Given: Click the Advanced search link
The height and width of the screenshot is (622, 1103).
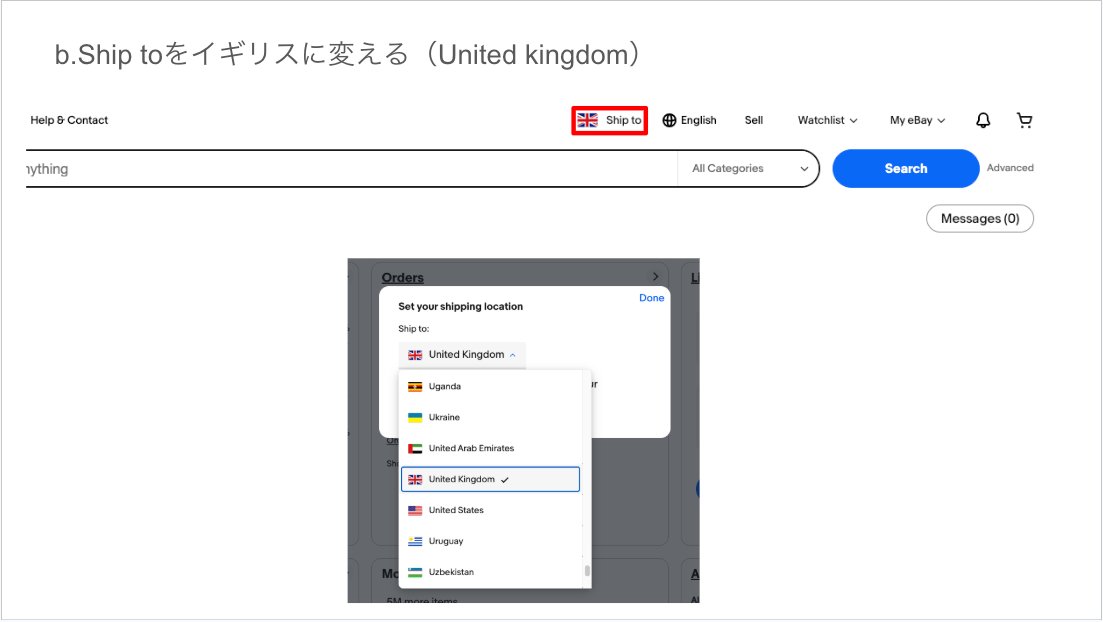Looking at the screenshot, I should tap(1010, 168).
